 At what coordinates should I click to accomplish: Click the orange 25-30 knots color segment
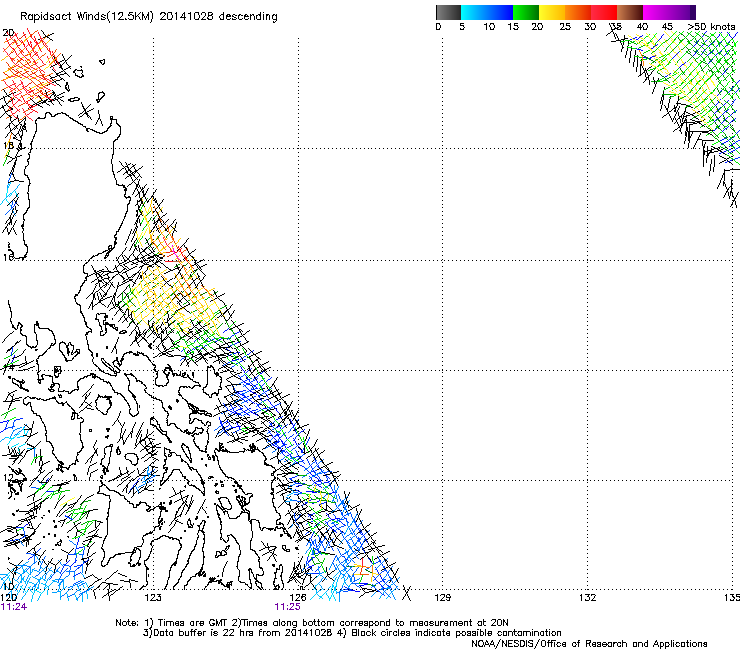pos(578,12)
